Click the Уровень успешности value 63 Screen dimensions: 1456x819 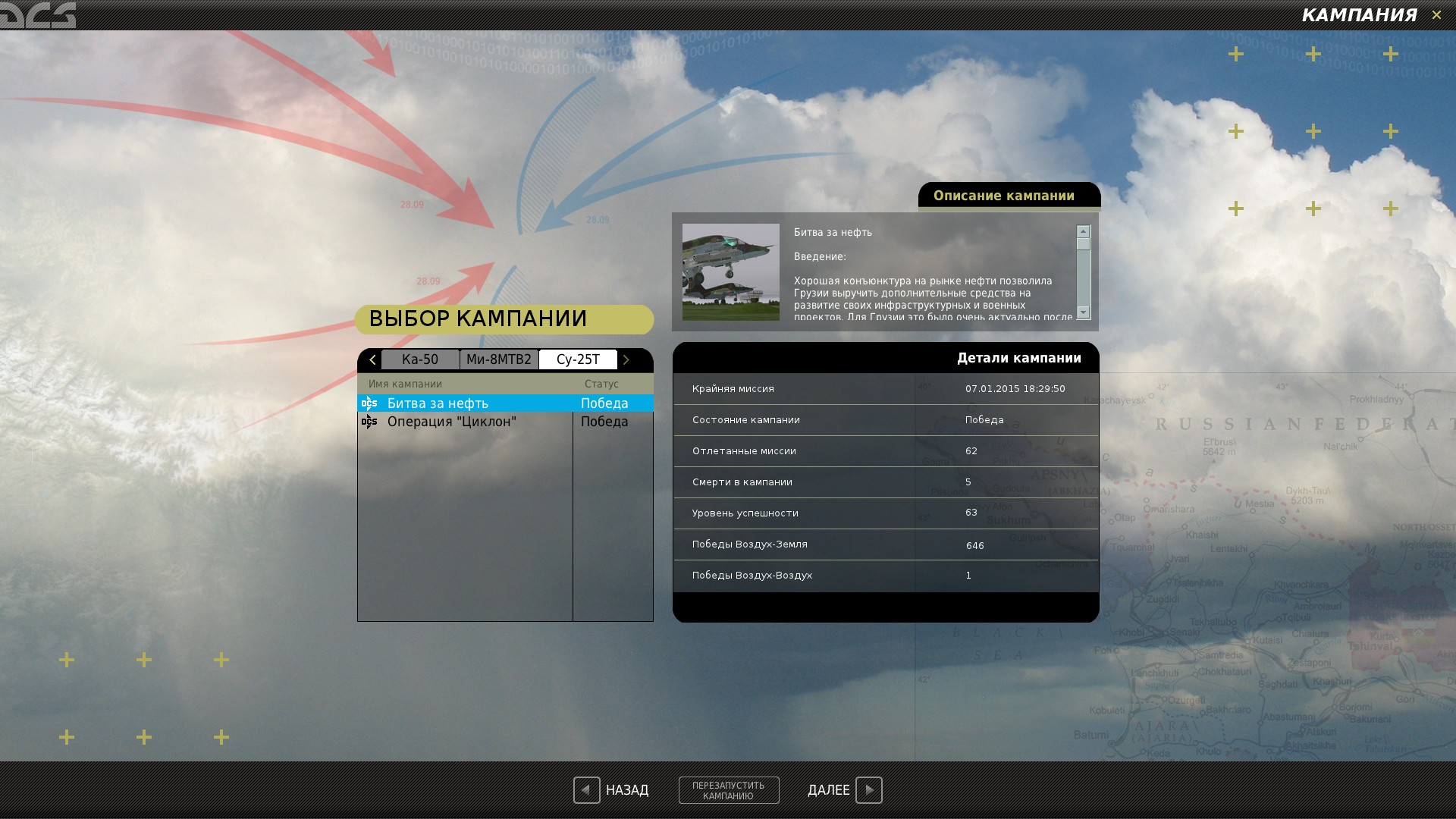(971, 513)
